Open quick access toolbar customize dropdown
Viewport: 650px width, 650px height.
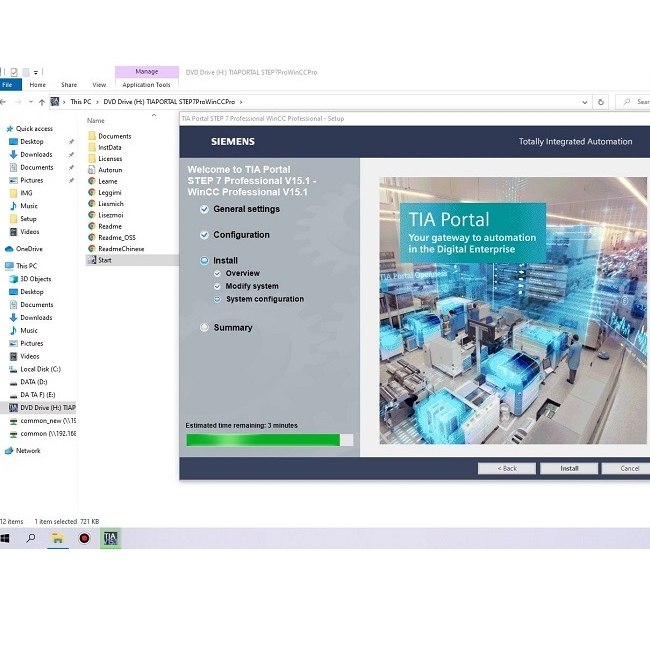(36, 73)
